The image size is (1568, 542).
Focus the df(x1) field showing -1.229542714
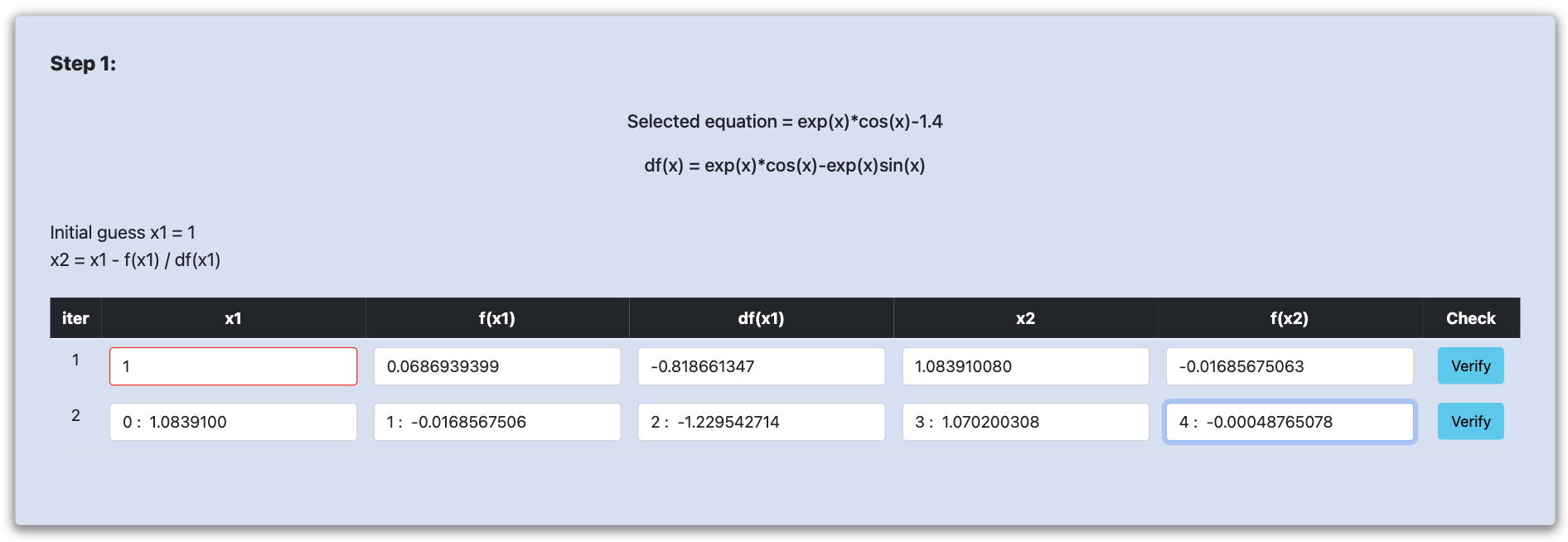(761, 422)
